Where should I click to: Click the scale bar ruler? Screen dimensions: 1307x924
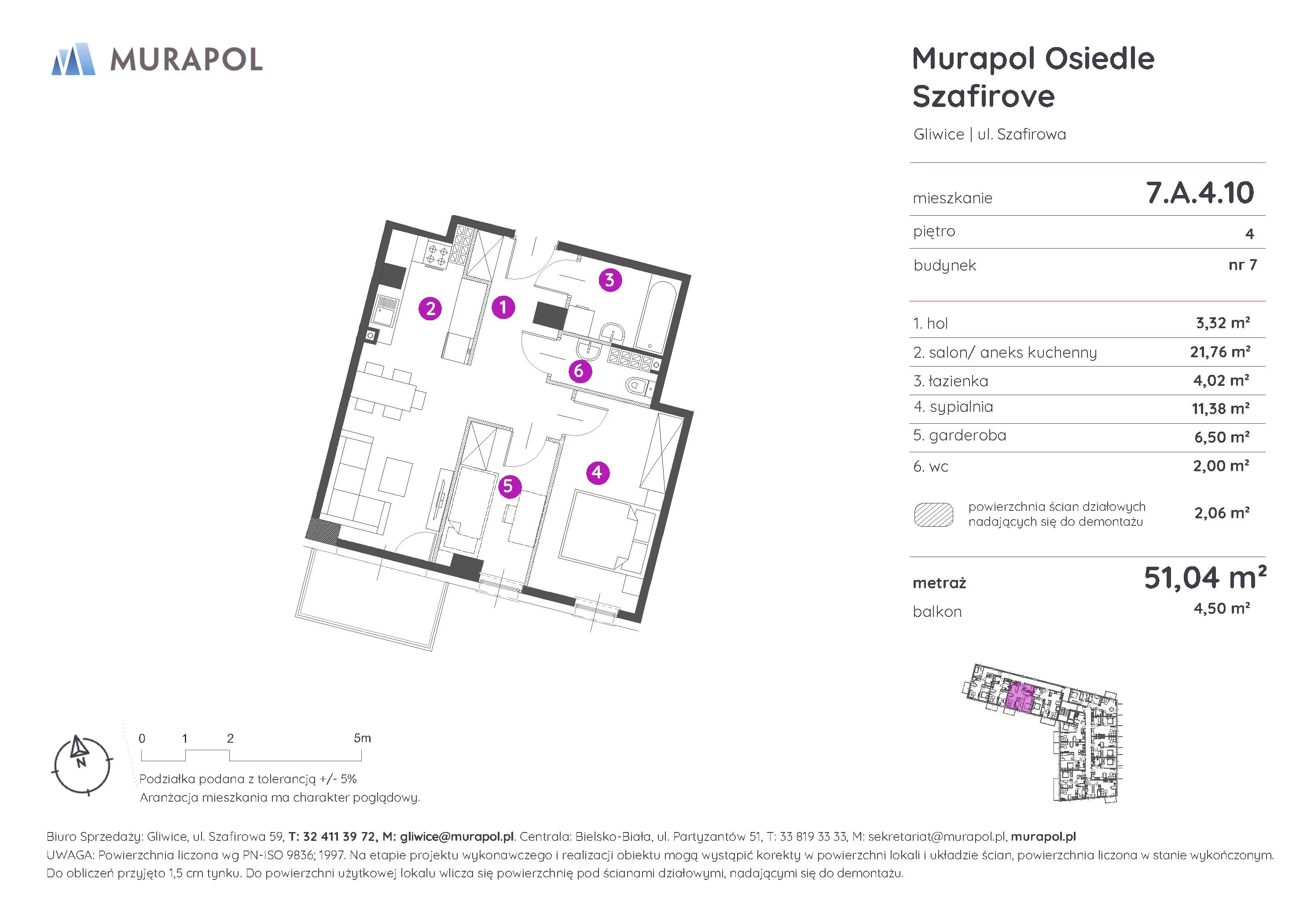tap(251, 755)
